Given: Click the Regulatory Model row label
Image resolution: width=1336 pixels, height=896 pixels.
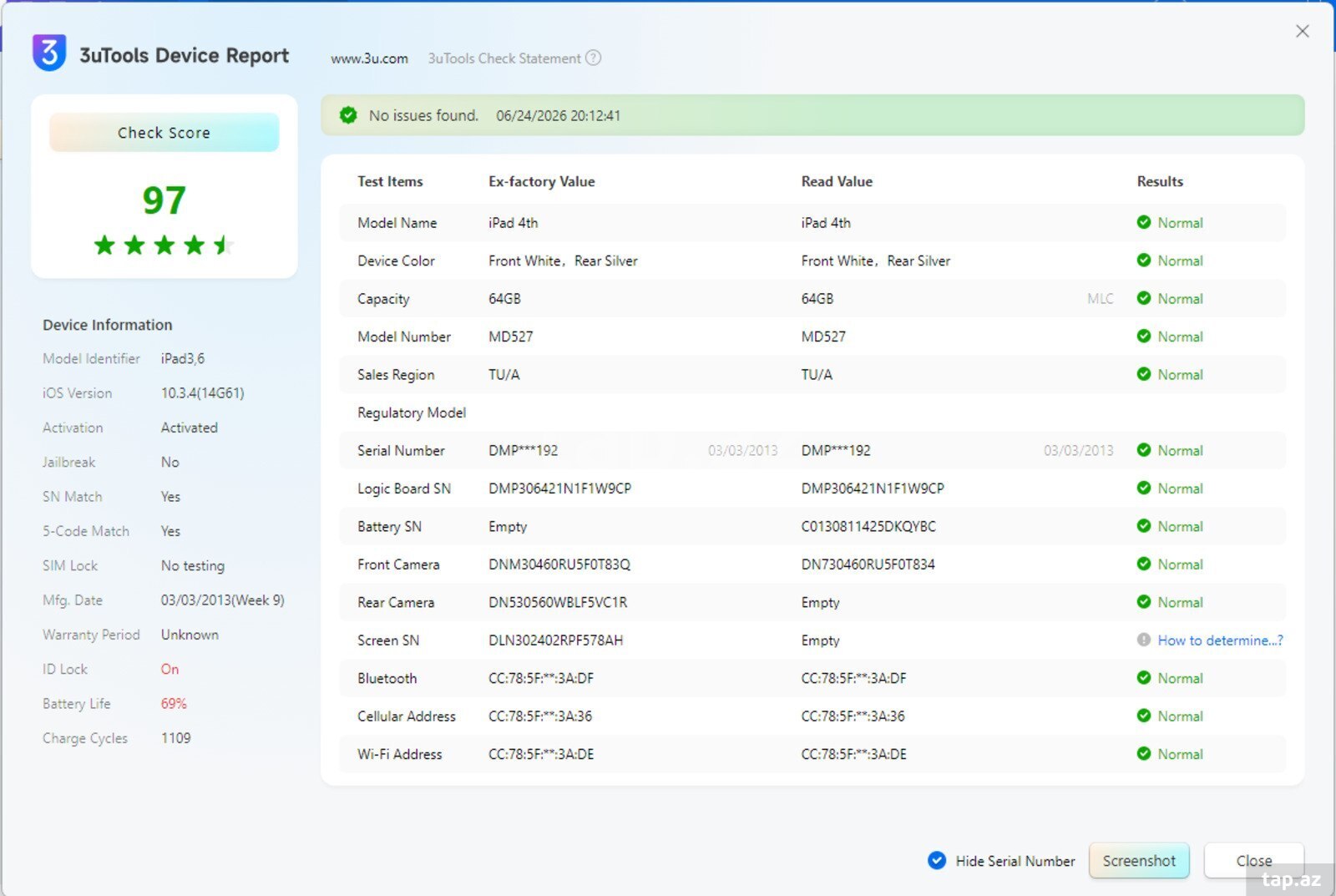Looking at the screenshot, I should pyautogui.click(x=412, y=413).
